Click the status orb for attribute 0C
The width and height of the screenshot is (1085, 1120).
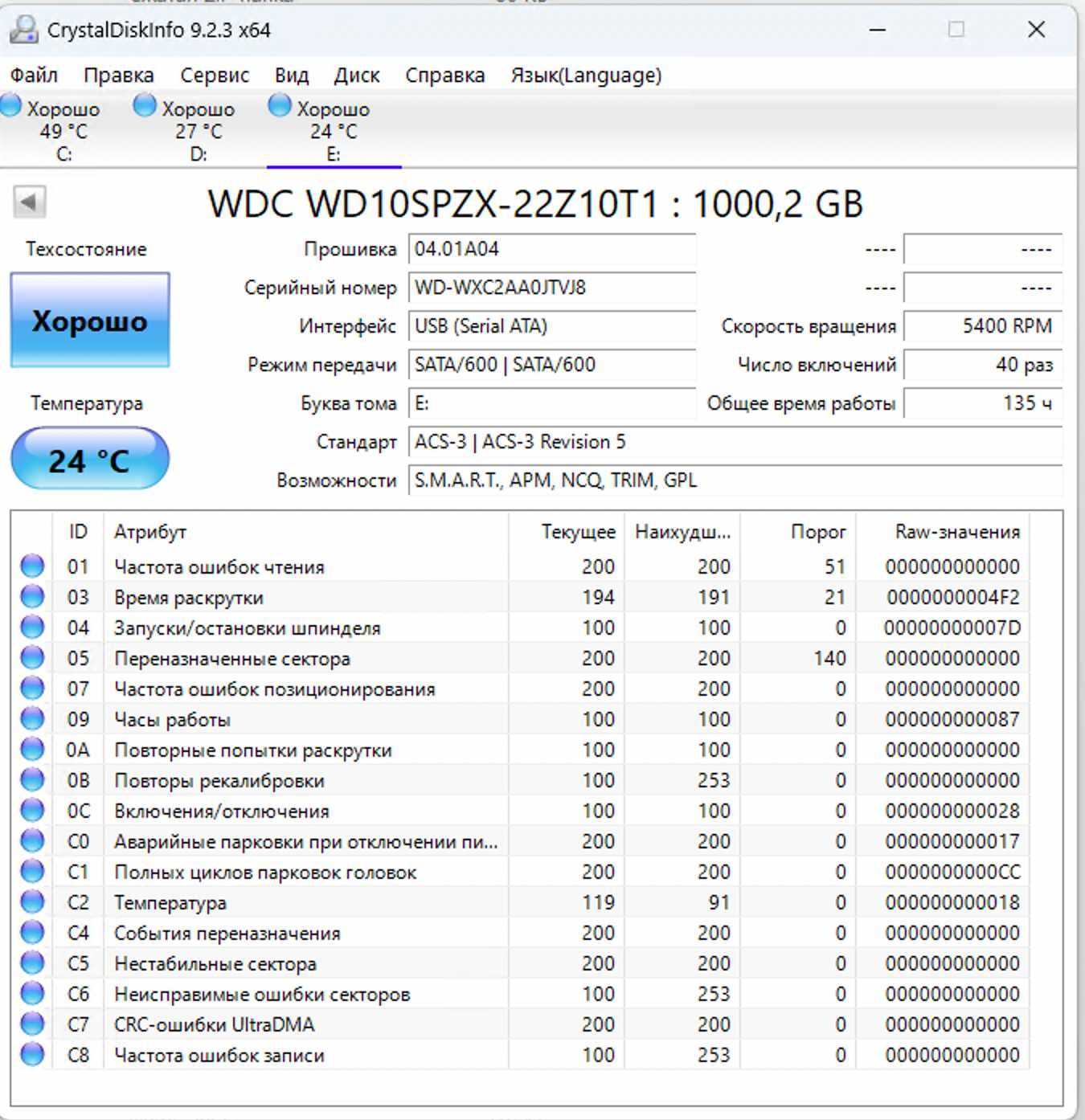point(32,811)
